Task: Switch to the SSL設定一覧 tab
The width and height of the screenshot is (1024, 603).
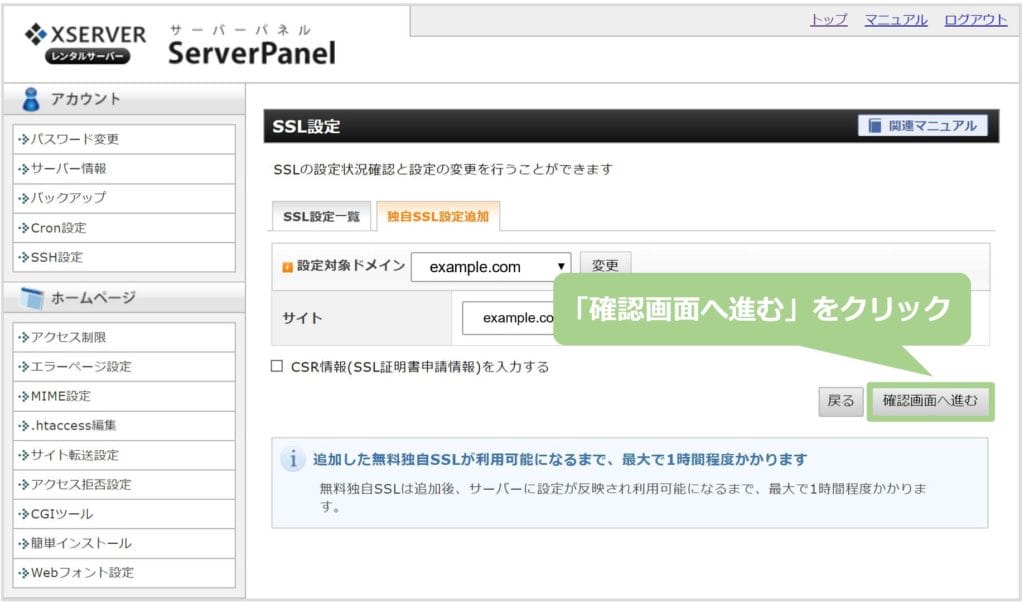Action: click(321, 216)
